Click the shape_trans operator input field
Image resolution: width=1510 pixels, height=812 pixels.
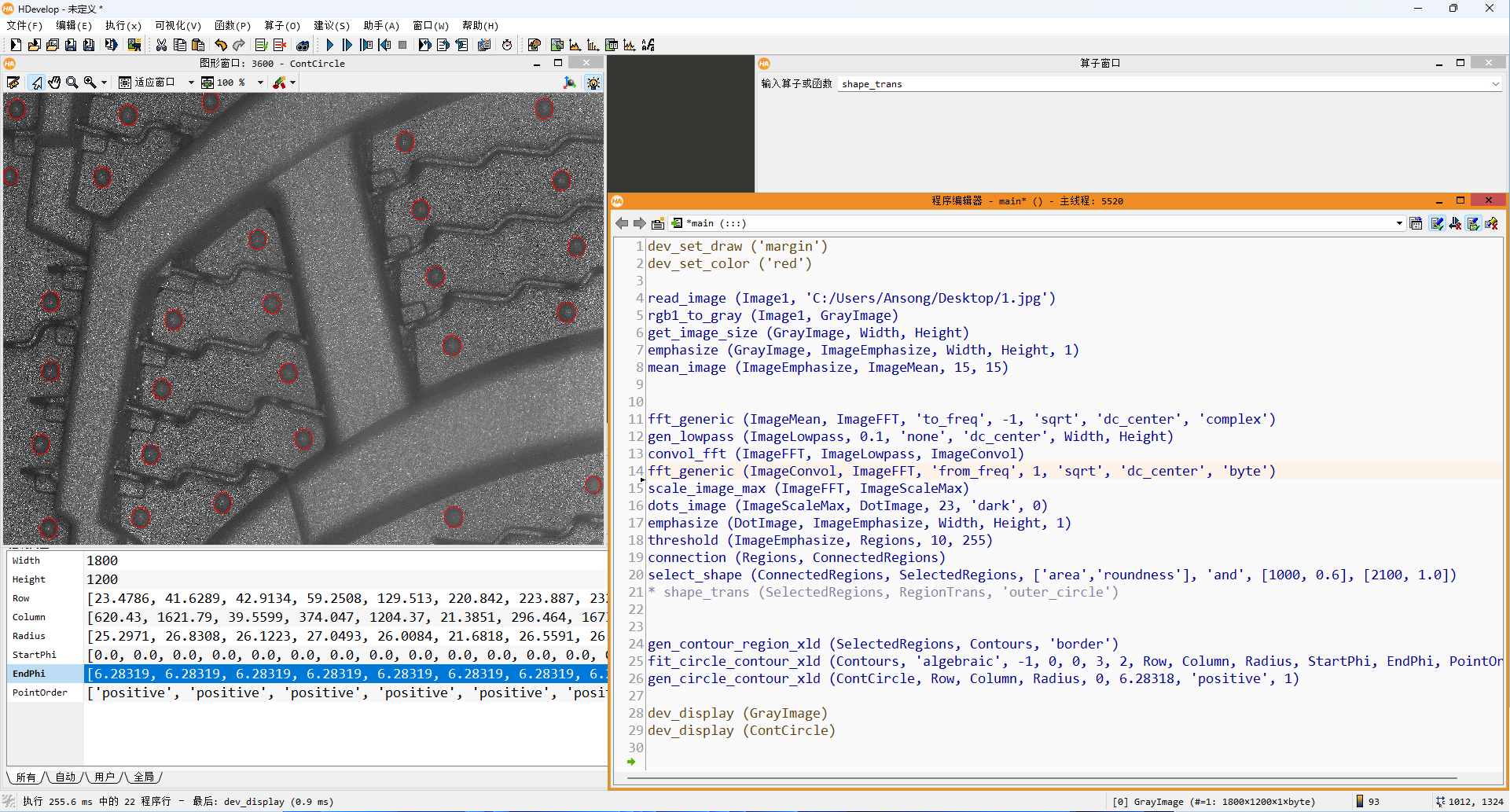[1163, 84]
